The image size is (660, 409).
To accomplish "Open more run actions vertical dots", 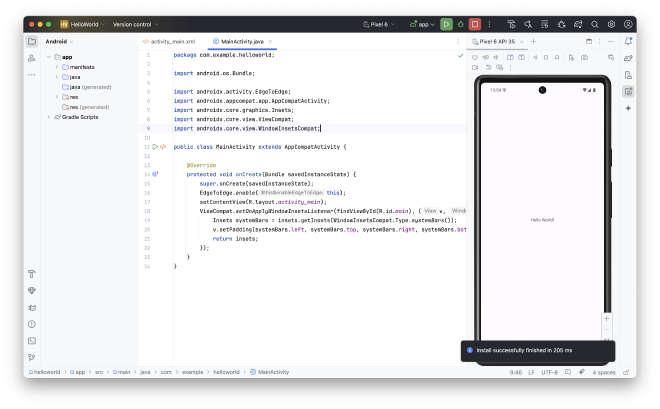I will (489, 24).
